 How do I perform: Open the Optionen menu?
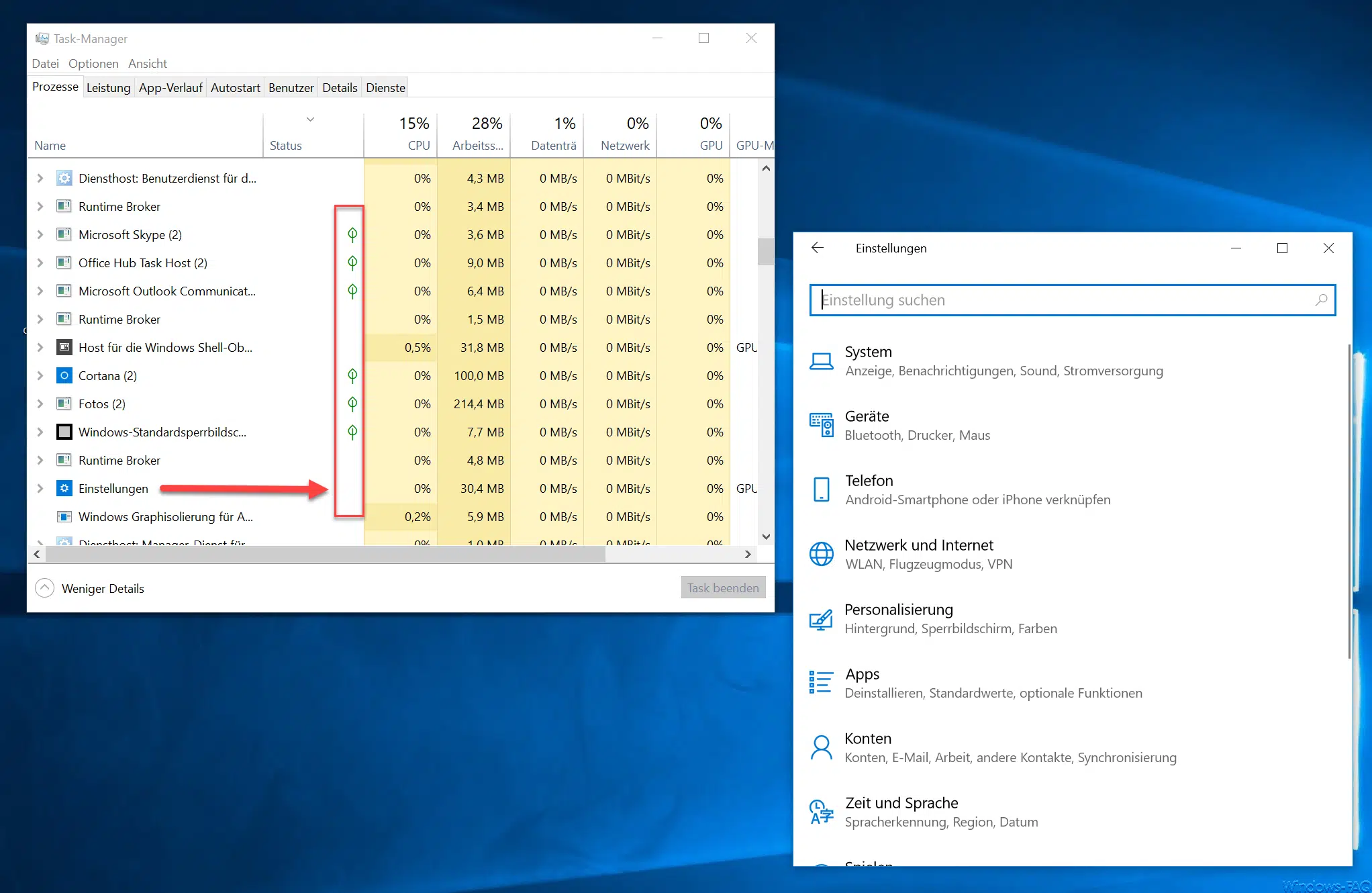pos(93,63)
